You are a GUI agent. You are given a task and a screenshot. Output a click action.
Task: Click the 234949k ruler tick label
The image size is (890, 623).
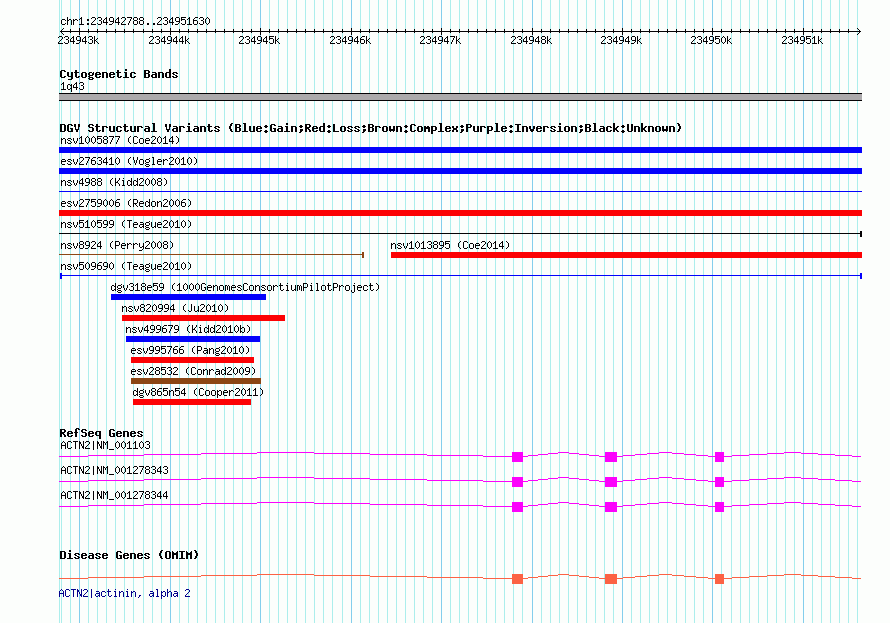pos(622,40)
